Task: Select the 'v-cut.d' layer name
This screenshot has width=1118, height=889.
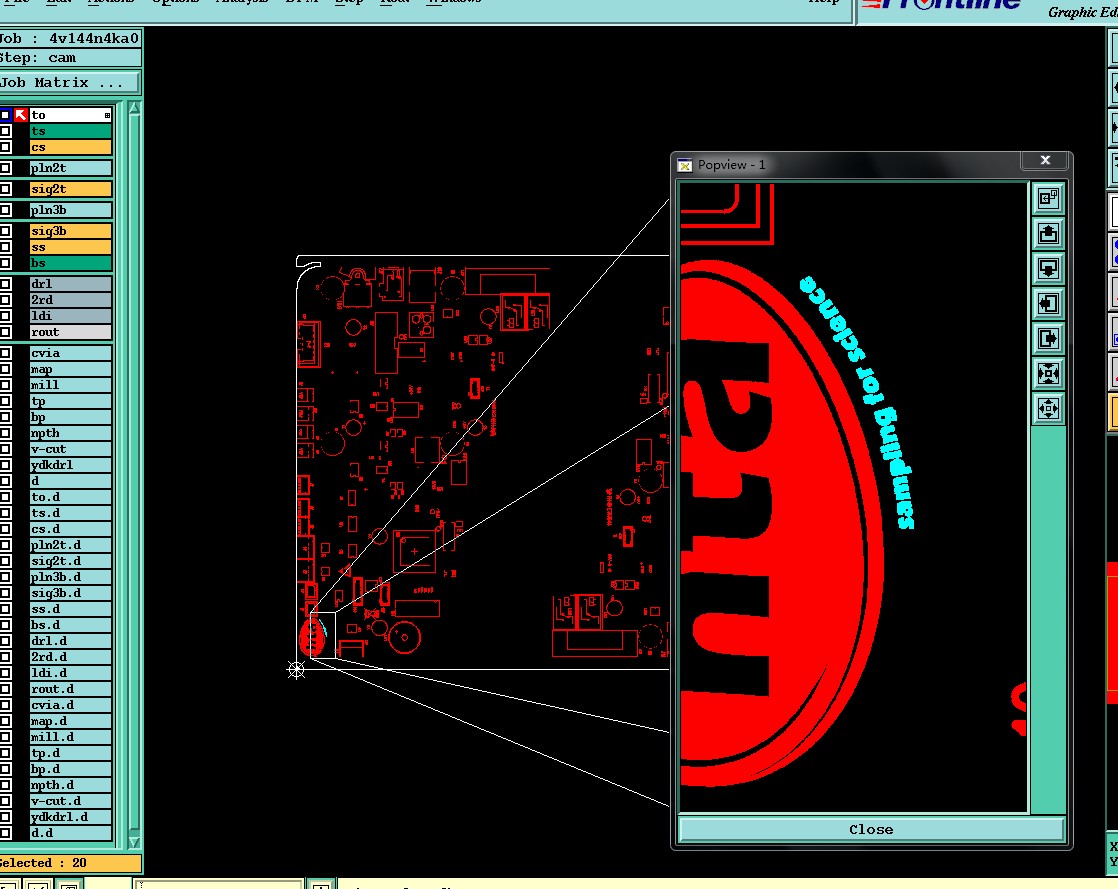Action: [x=71, y=801]
